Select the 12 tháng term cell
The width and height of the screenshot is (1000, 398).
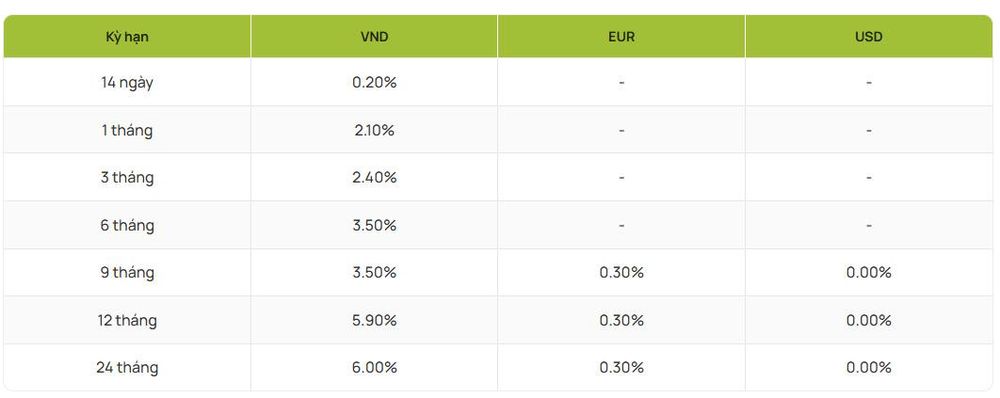pyautogui.click(x=127, y=320)
